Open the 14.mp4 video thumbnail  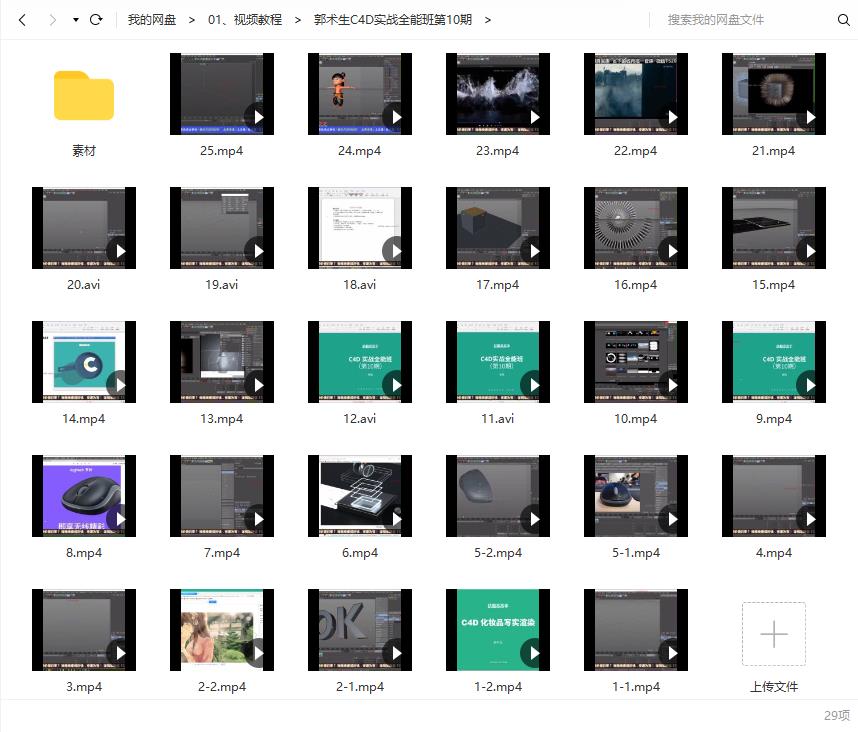84,362
